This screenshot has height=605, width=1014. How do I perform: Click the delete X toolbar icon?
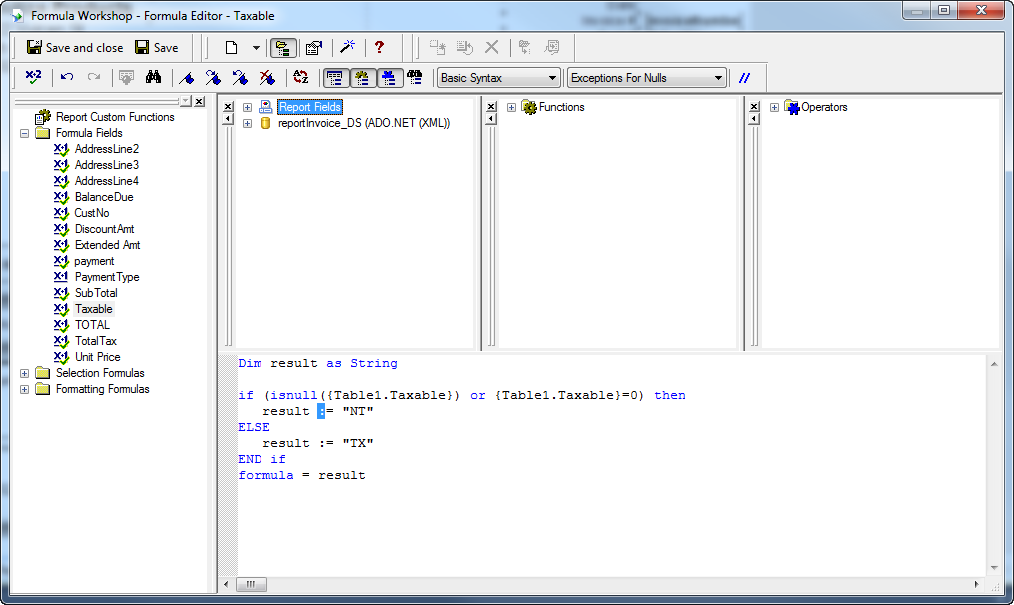pyautogui.click(x=491, y=47)
